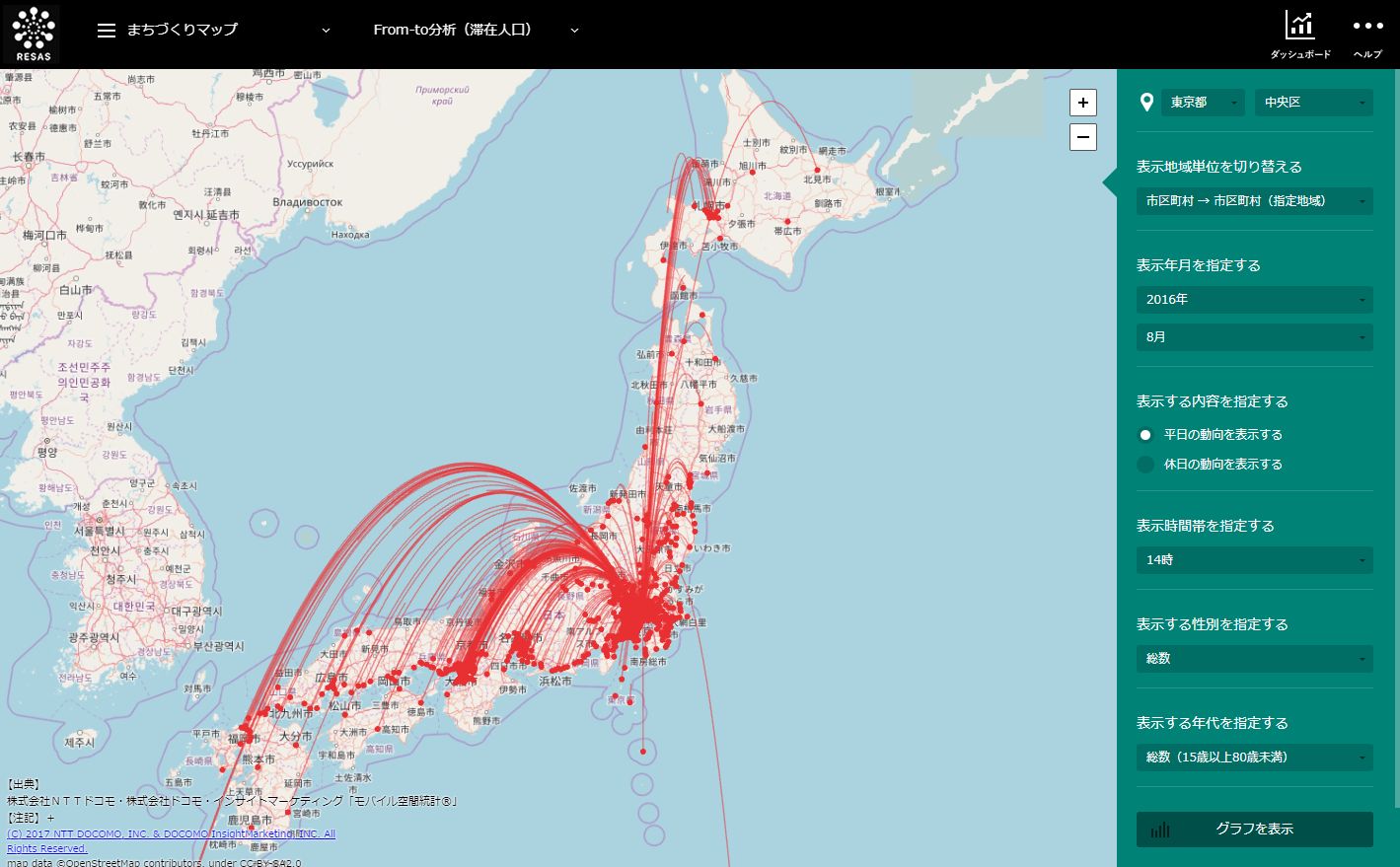The image size is (1400, 867).
Task: Click the RESAS logo icon
Action: point(33,34)
